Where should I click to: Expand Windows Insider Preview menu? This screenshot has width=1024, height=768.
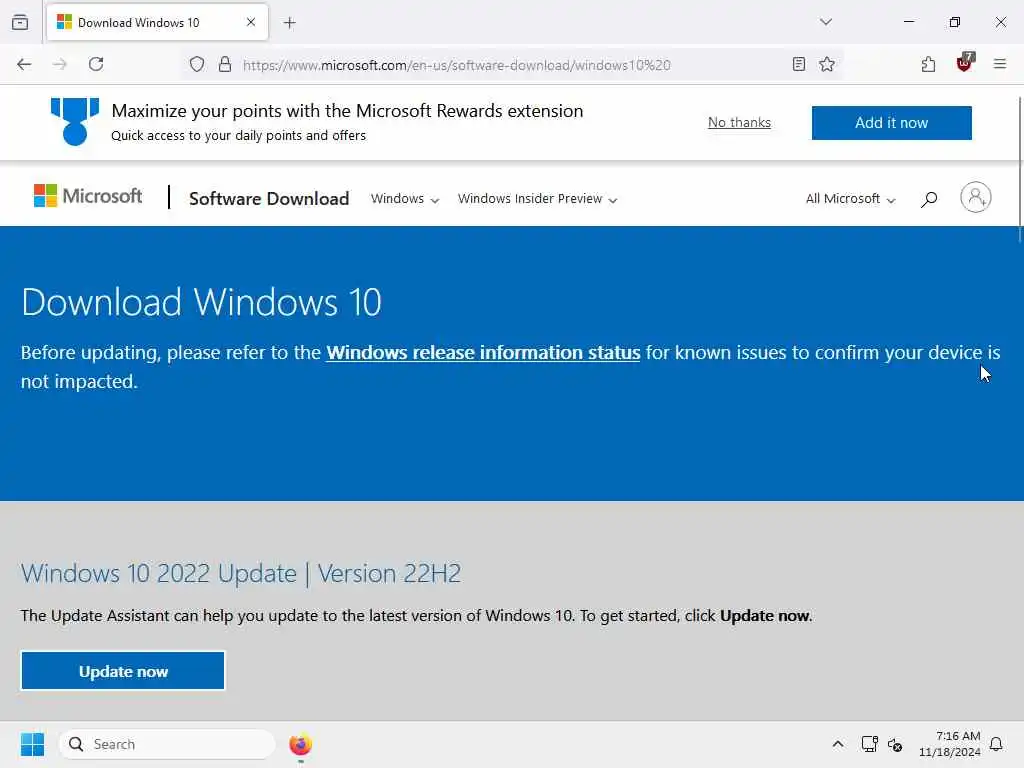tap(537, 199)
